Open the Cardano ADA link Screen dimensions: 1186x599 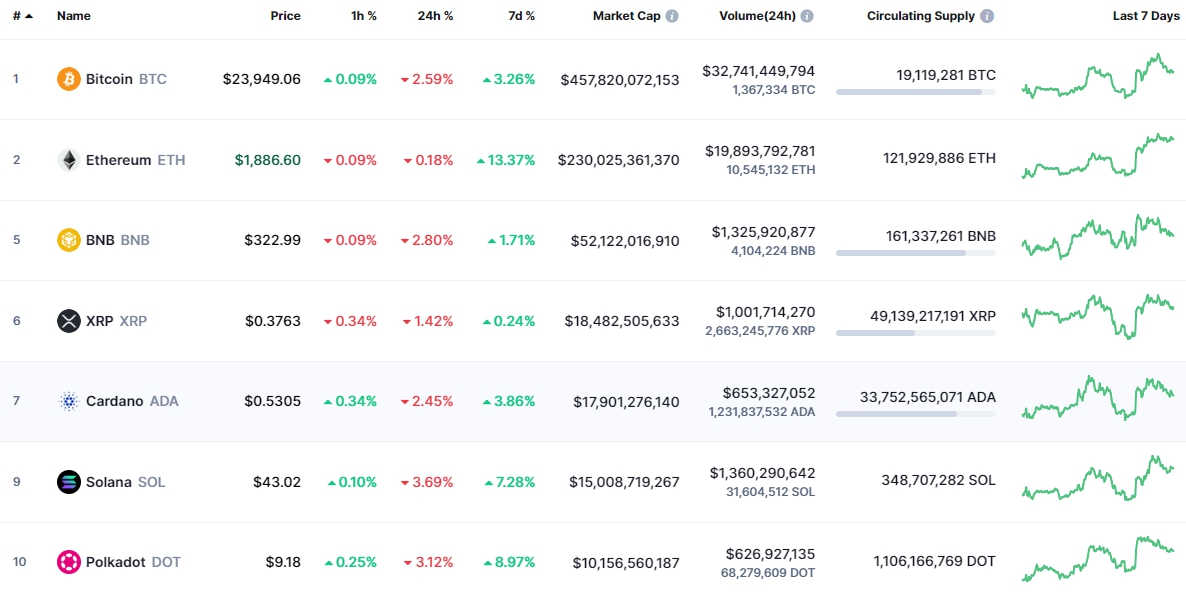coord(132,401)
